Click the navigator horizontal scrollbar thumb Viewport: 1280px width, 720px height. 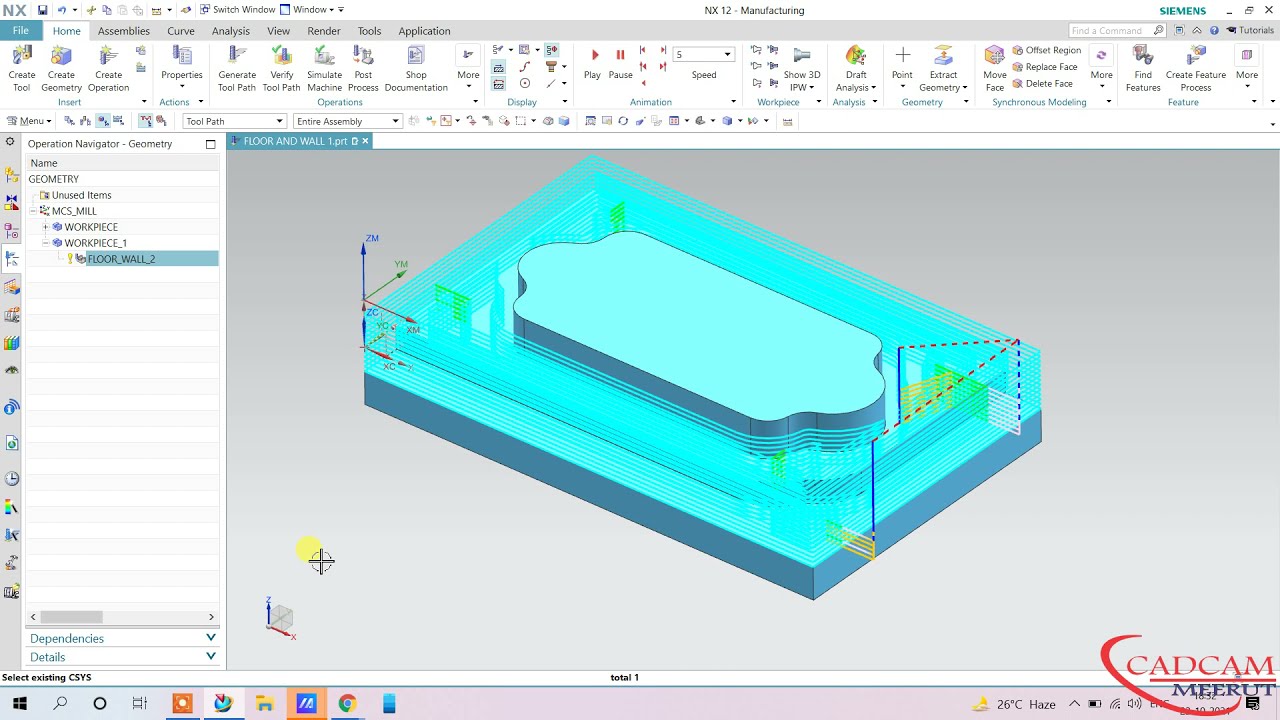[71, 617]
